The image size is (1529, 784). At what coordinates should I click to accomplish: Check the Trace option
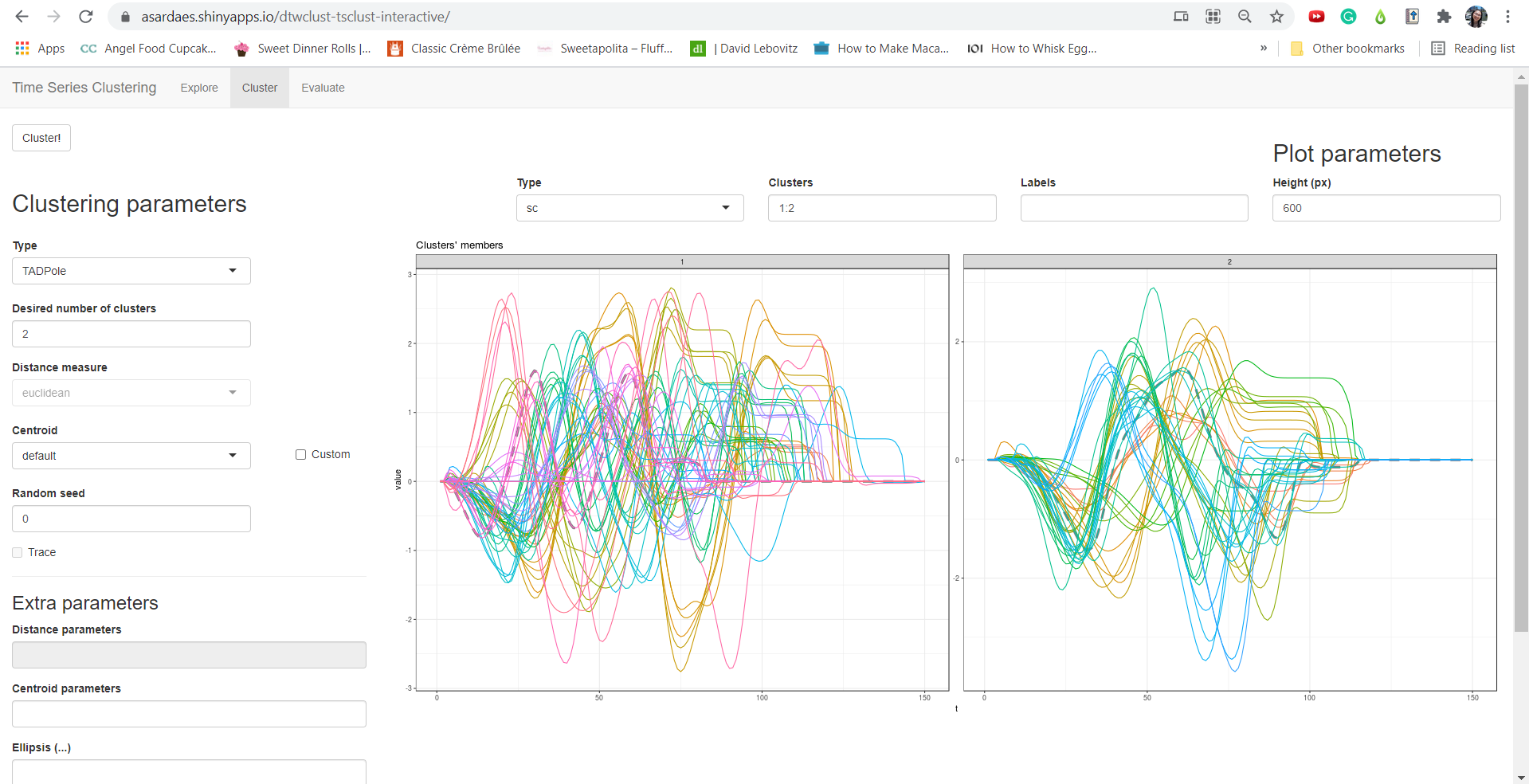[16, 551]
